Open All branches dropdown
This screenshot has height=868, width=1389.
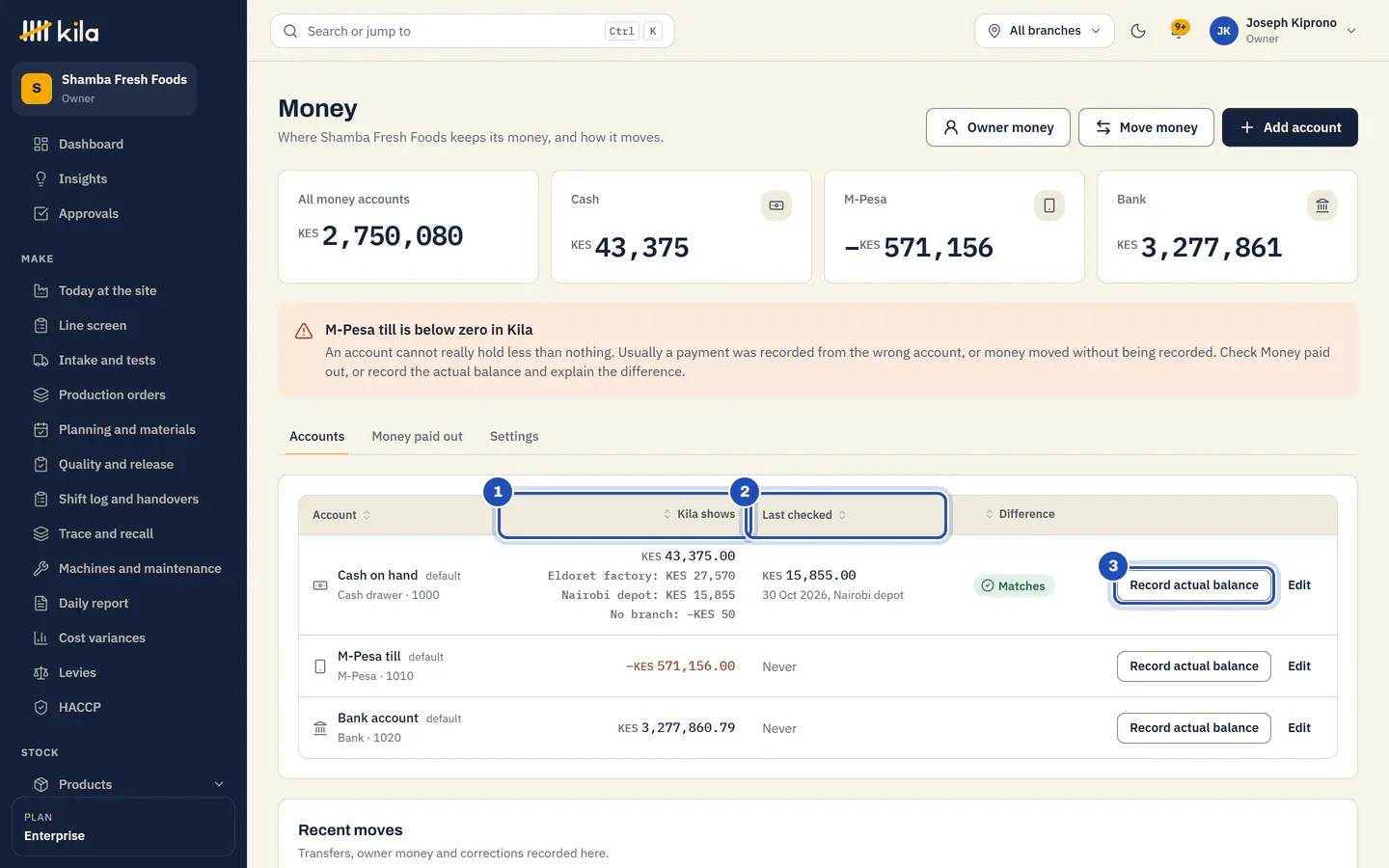coord(1045,31)
